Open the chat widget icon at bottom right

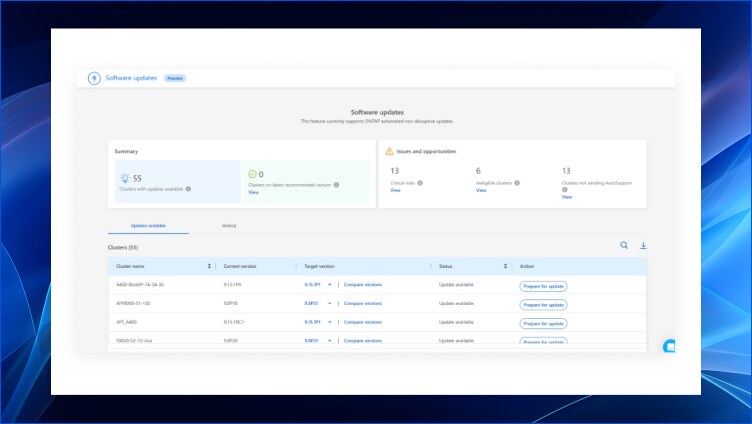coord(670,346)
